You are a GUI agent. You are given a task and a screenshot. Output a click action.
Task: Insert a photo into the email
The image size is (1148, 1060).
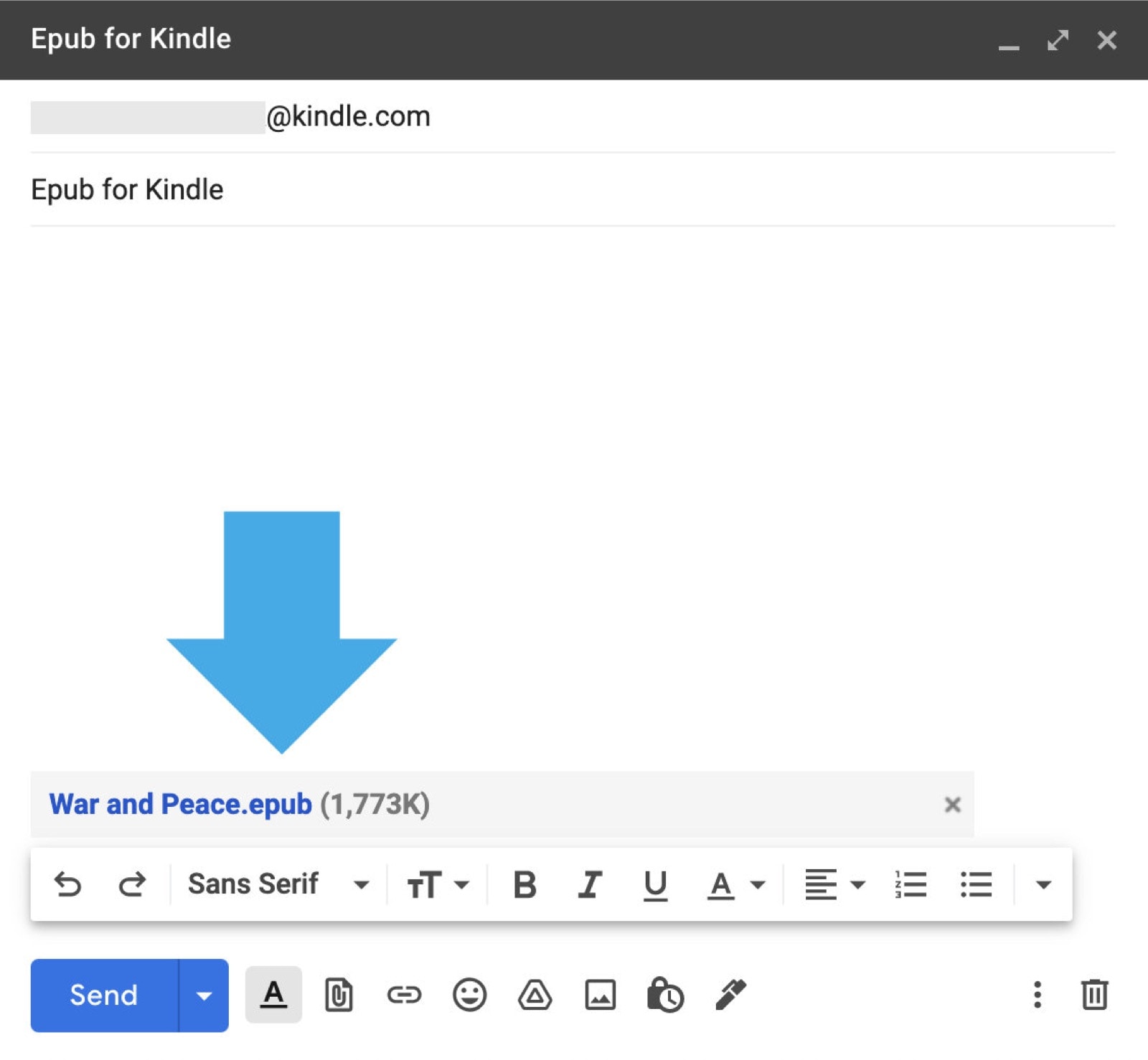coord(601,995)
